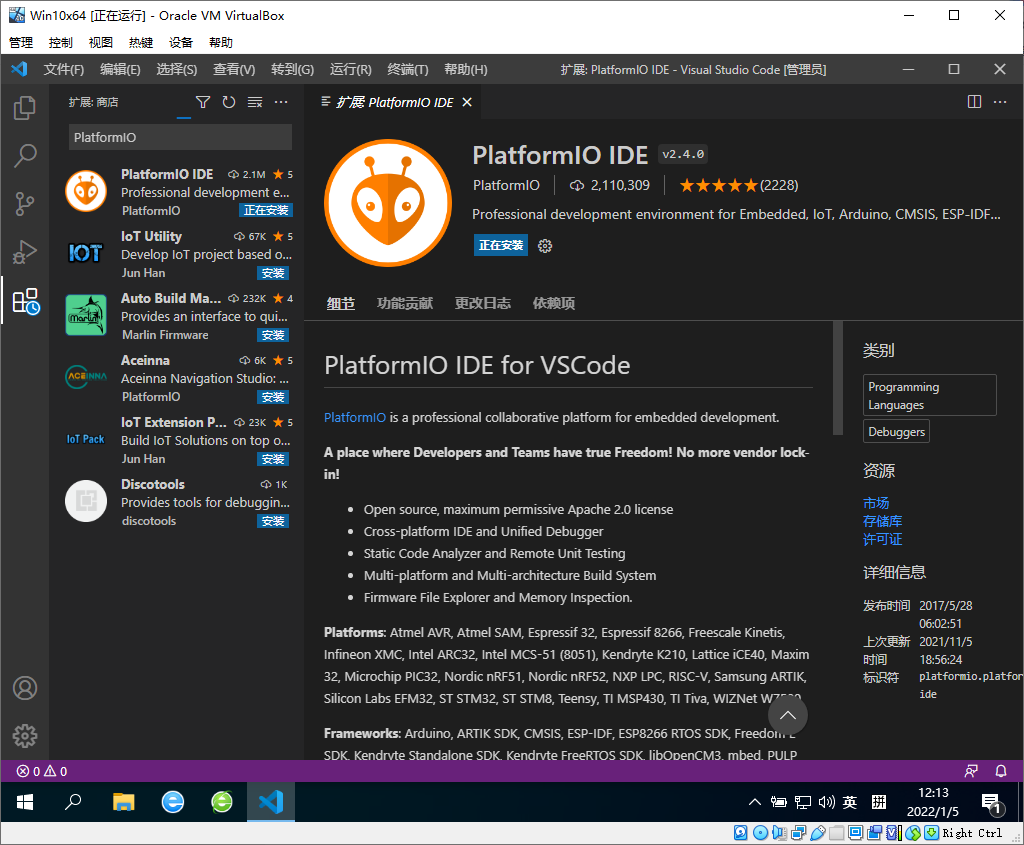The image size is (1024, 845).
Task: Refresh the extensions list
Action: pyautogui.click(x=229, y=102)
